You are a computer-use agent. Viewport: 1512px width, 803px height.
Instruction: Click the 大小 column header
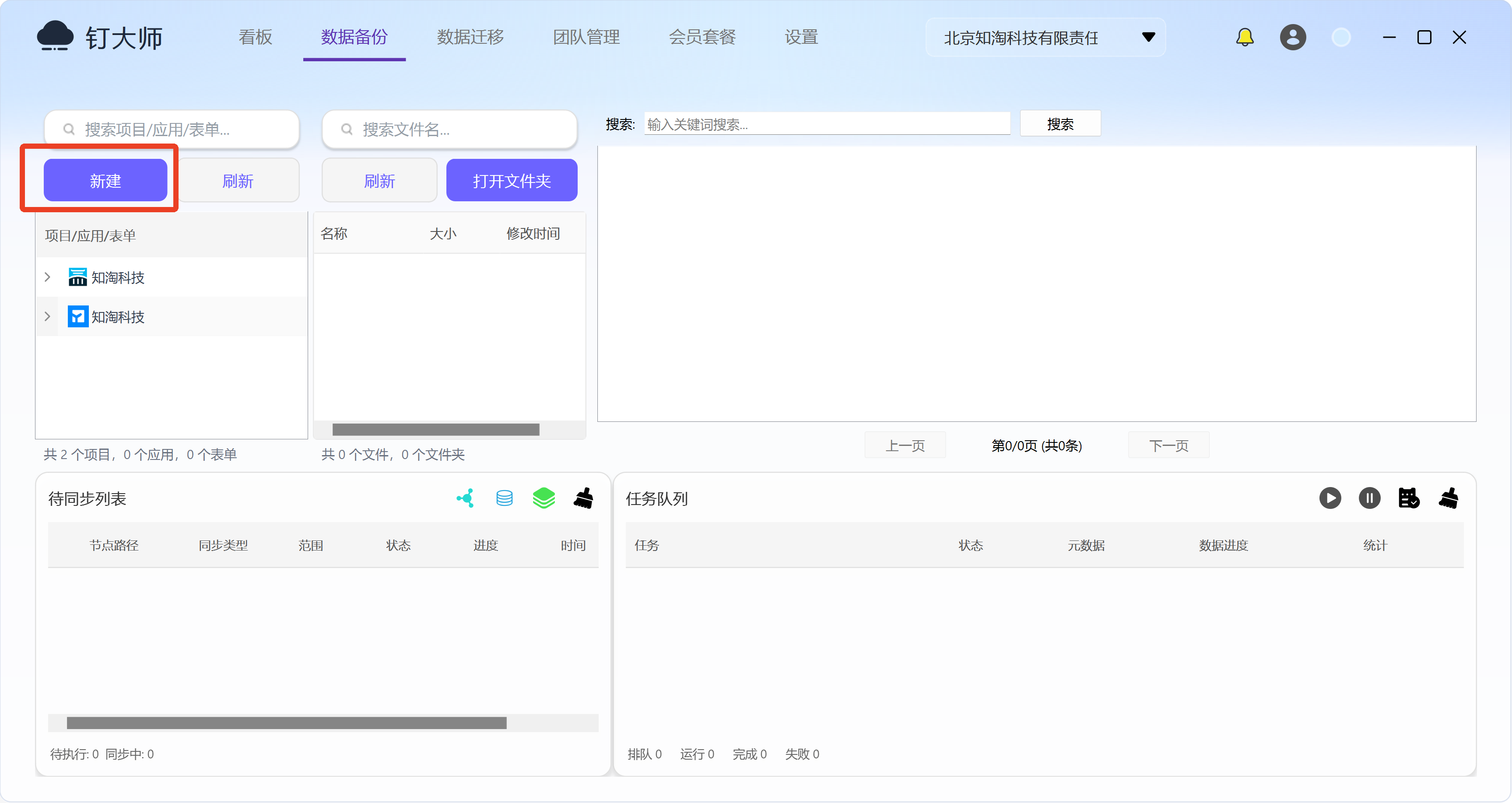(442, 233)
